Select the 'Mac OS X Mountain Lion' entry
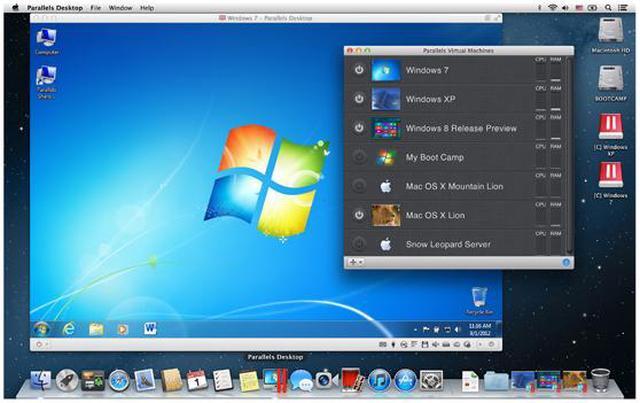 click(454, 187)
